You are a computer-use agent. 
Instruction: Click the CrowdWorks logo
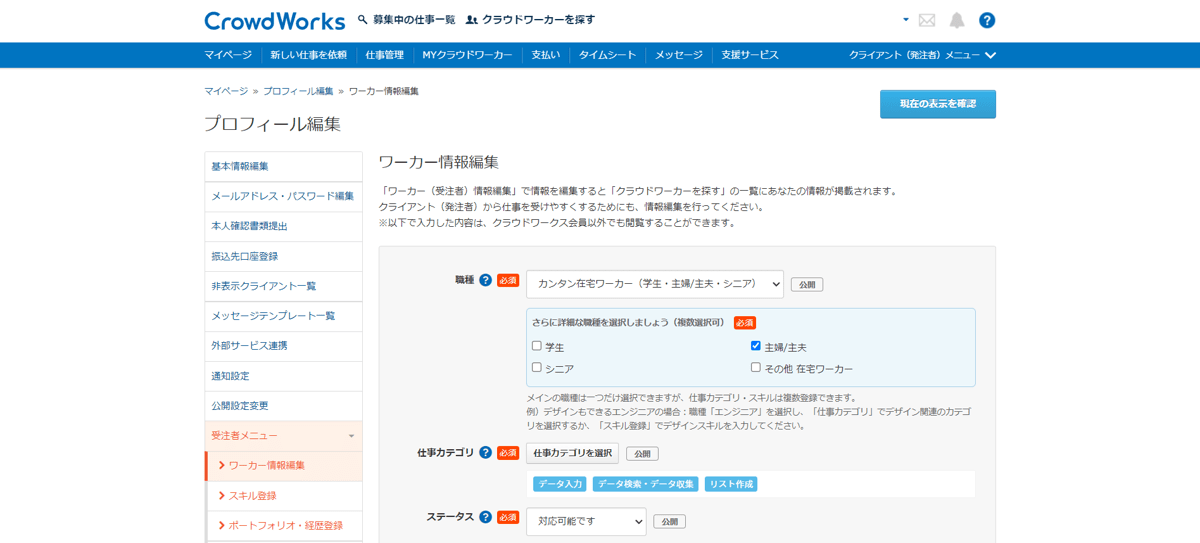coord(274,20)
